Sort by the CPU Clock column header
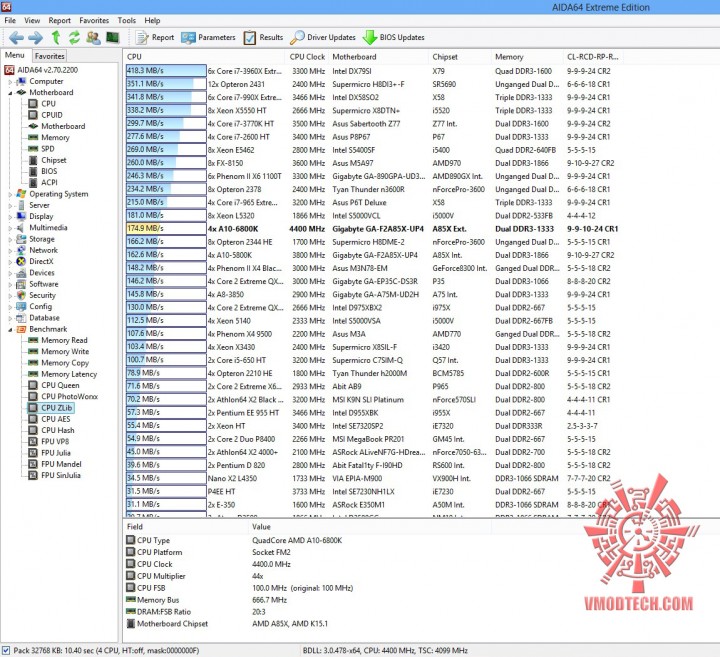This screenshot has width=720, height=657. 307,56
